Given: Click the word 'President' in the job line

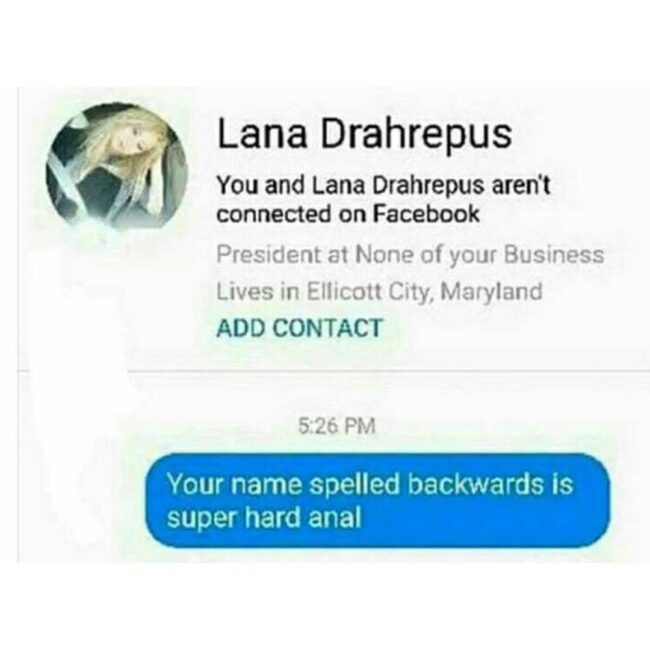Looking at the screenshot, I should point(269,254).
